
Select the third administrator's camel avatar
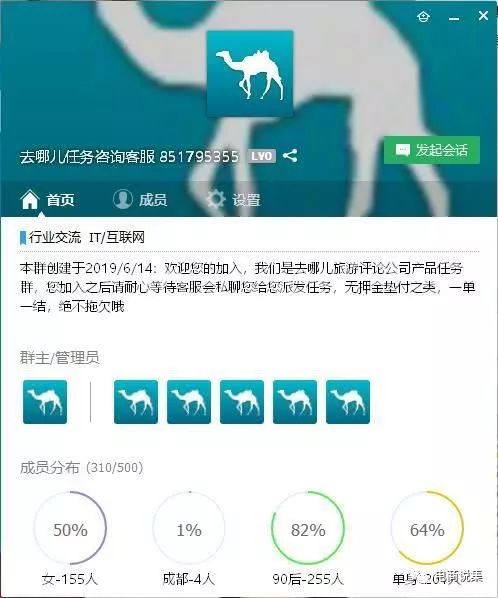click(x=242, y=402)
